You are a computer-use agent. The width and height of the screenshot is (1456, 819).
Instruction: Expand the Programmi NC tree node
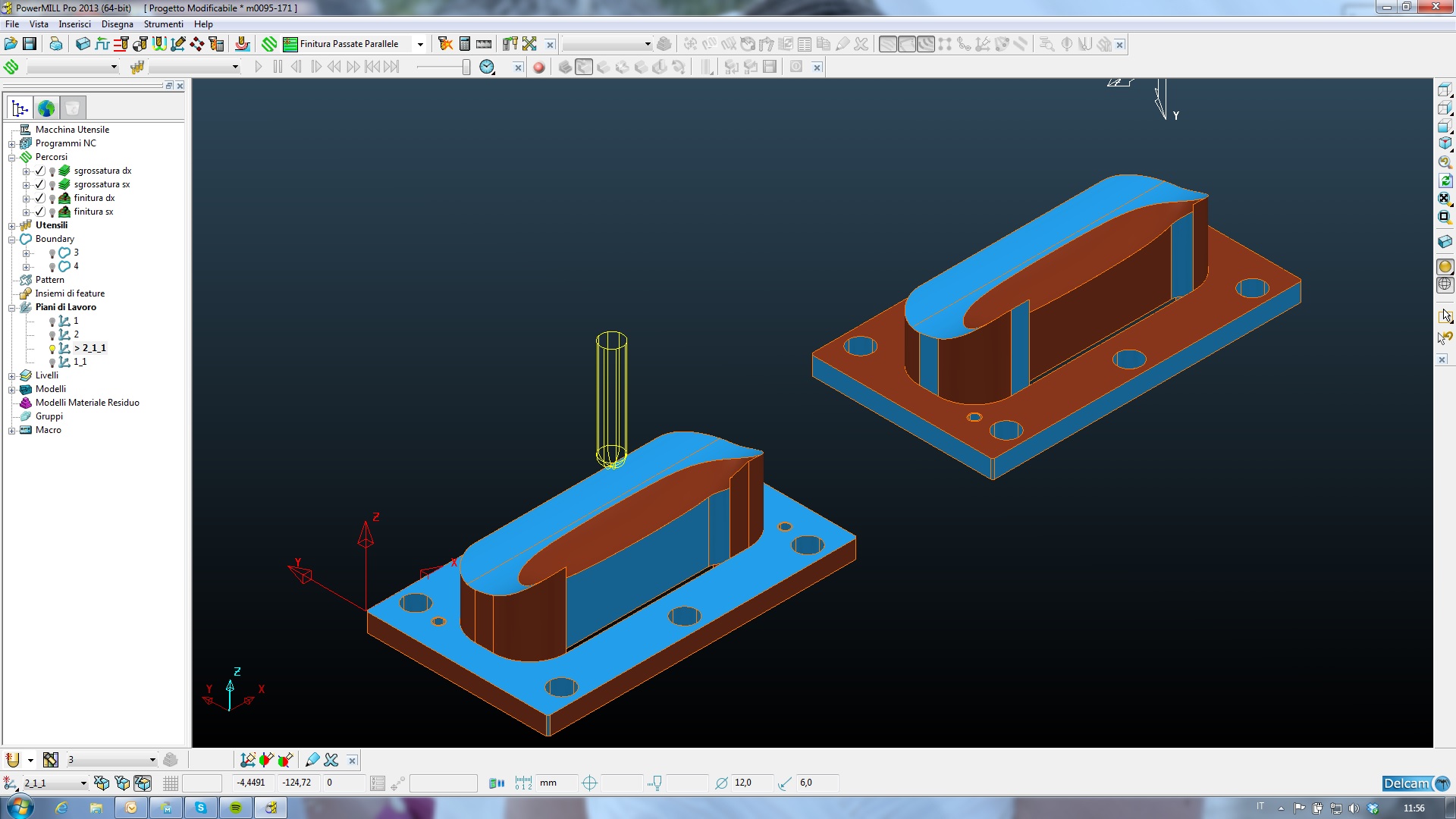[12, 144]
